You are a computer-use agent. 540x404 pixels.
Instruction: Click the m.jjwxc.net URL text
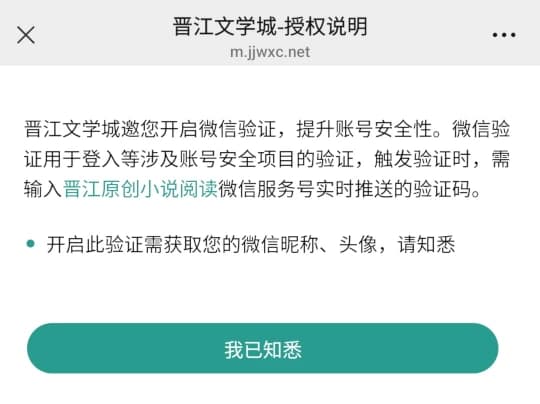click(270, 52)
